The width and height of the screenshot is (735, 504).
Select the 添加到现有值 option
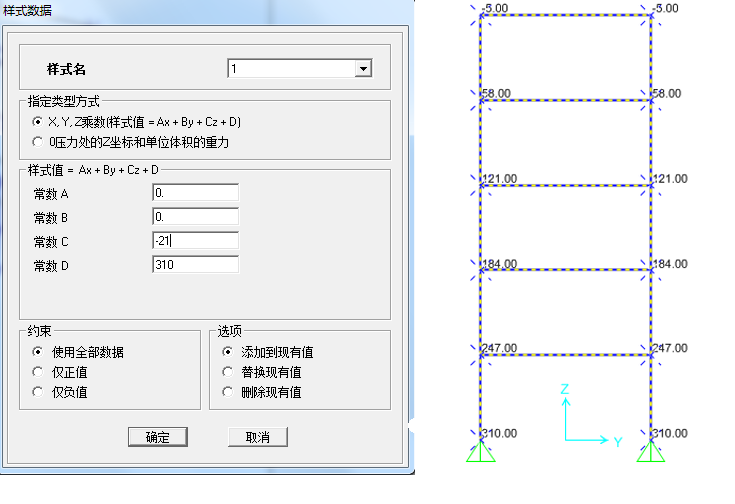227,352
